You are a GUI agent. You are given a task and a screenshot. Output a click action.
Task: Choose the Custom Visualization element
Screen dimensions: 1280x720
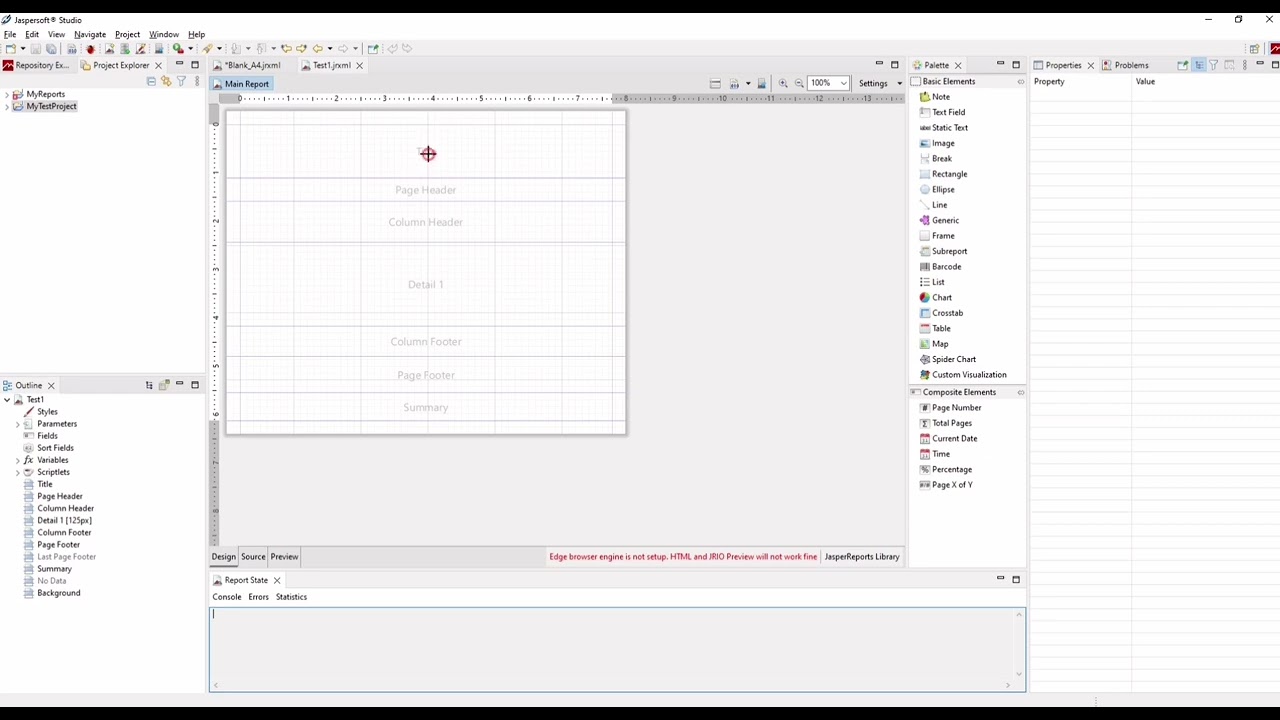(963, 375)
